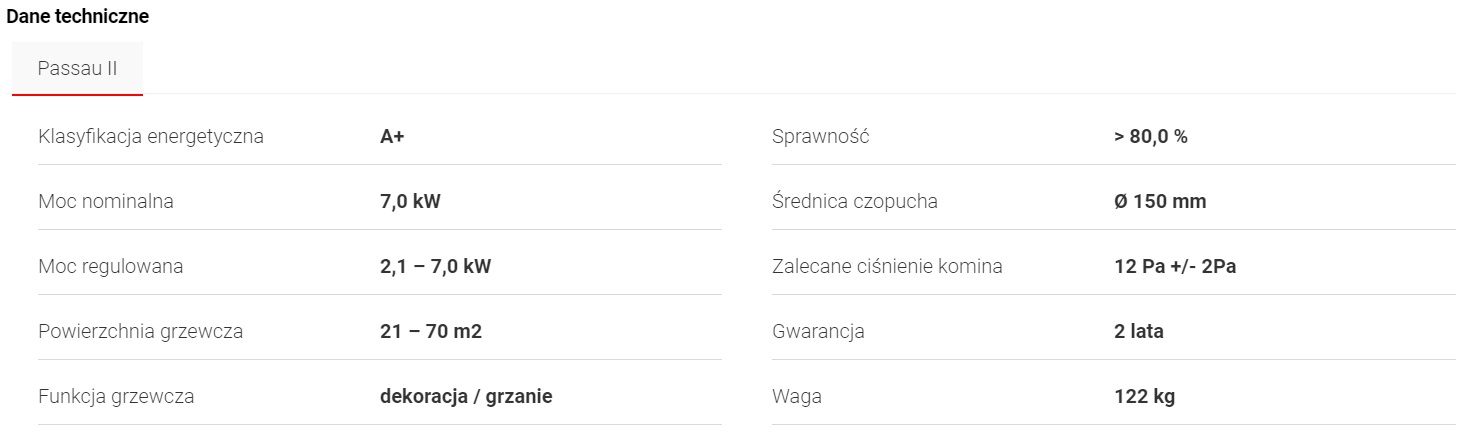Select the Powierzchnia grzewcza label
The height and width of the screenshot is (433, 1471).
click(x=140, y=332)
